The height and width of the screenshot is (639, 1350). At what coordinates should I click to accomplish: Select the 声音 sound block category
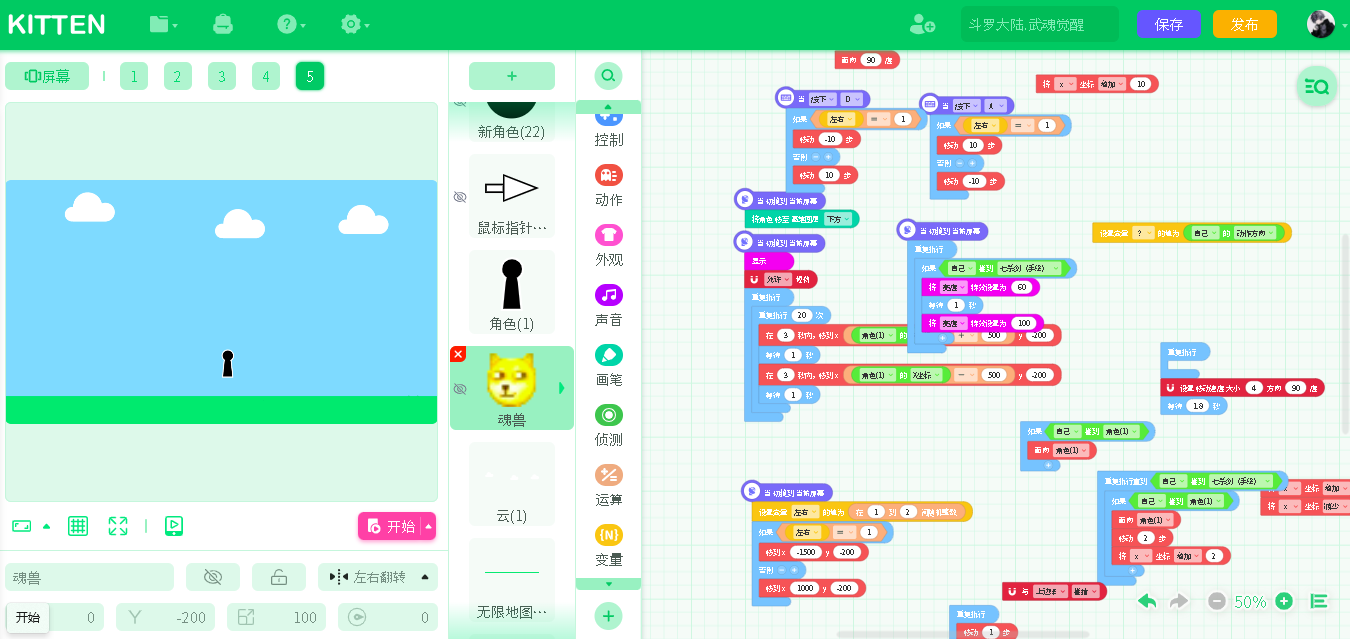[608, 305]
